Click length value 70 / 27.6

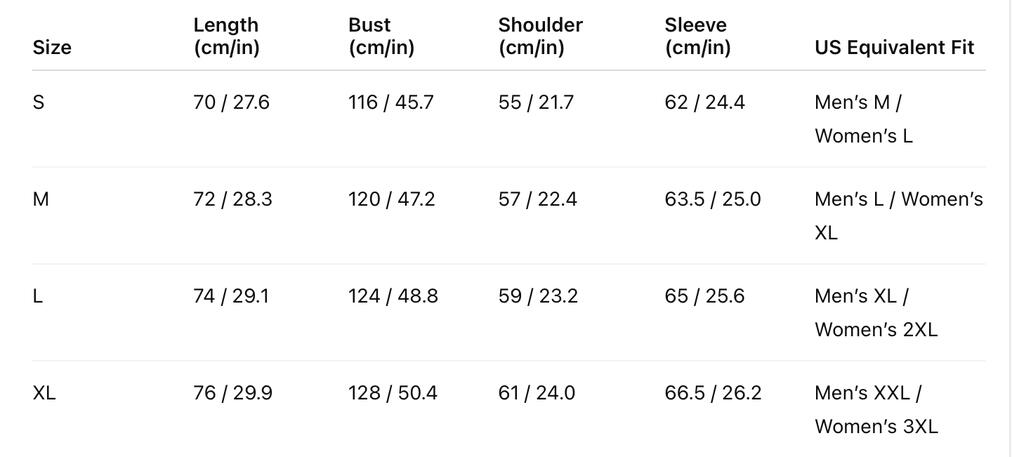coord(231,102)
